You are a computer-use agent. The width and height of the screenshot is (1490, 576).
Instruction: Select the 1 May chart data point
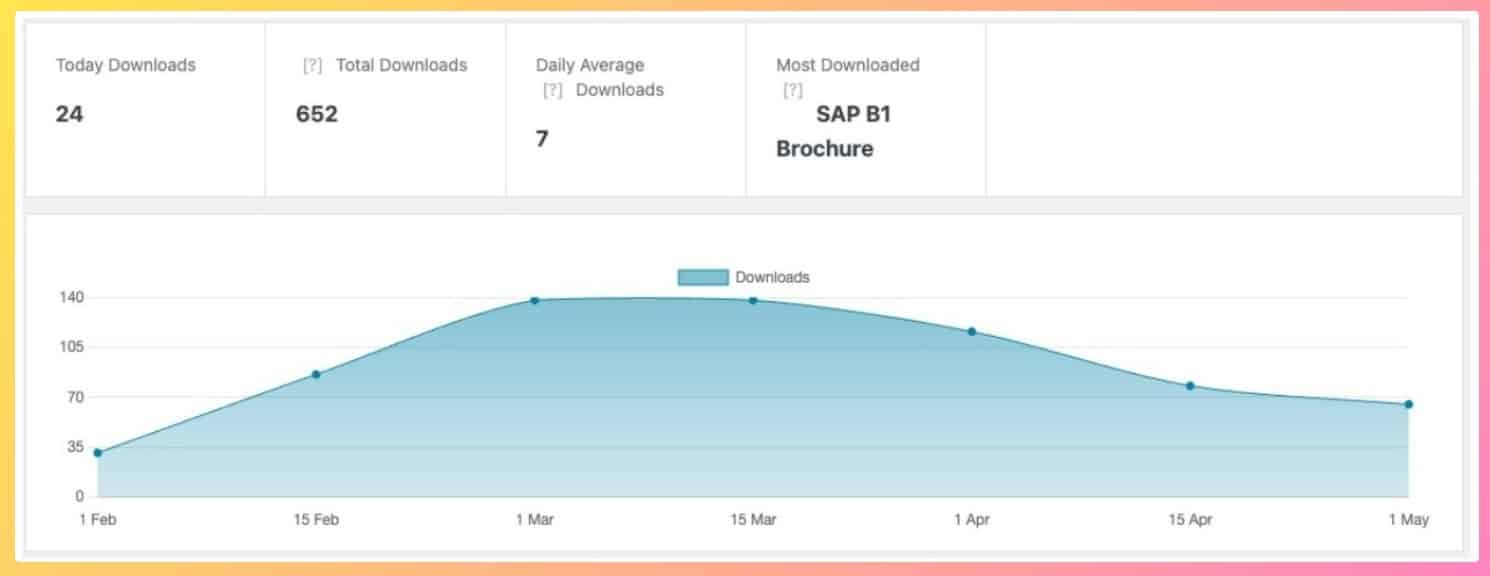pyautogui.click(x=1408, y=405)
